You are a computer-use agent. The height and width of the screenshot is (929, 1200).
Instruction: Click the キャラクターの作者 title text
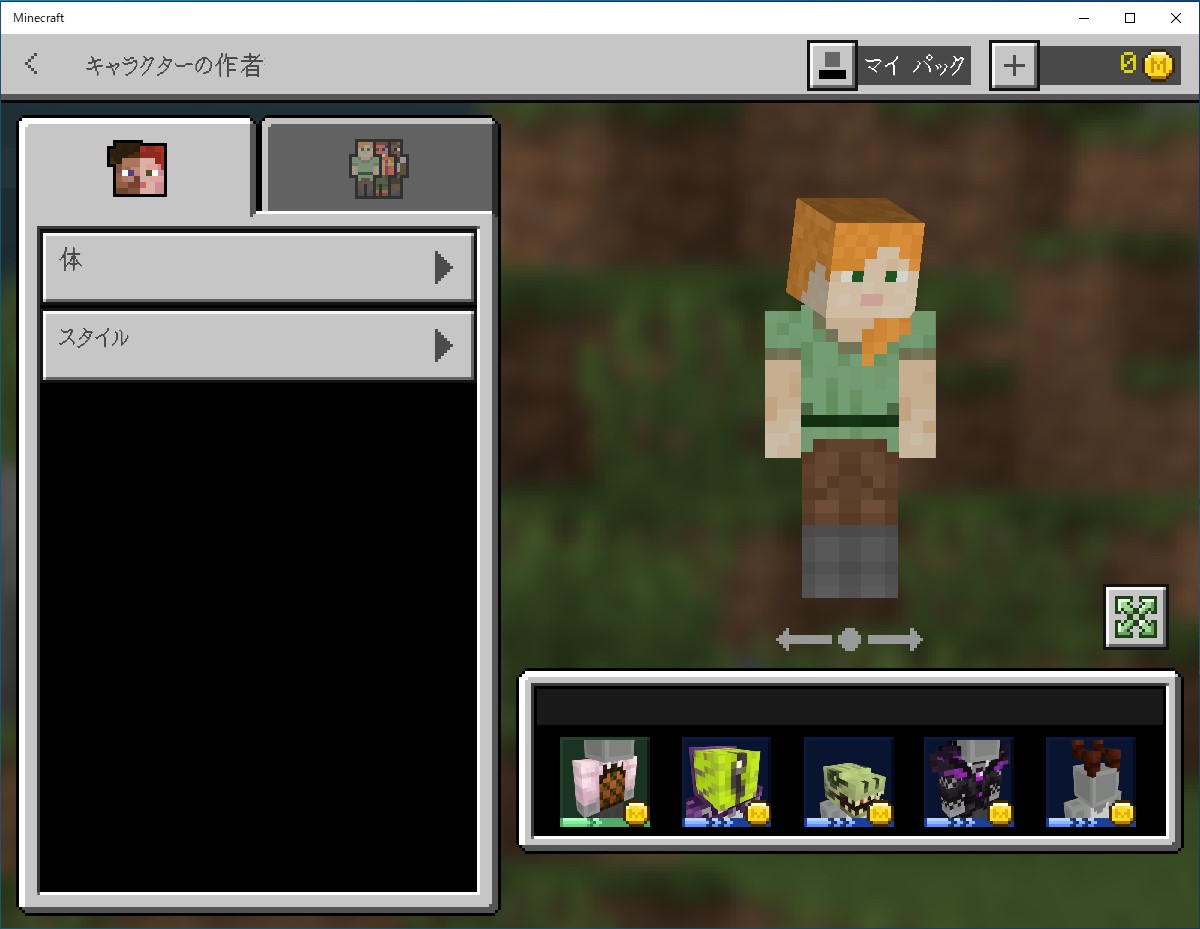(174, 66)
